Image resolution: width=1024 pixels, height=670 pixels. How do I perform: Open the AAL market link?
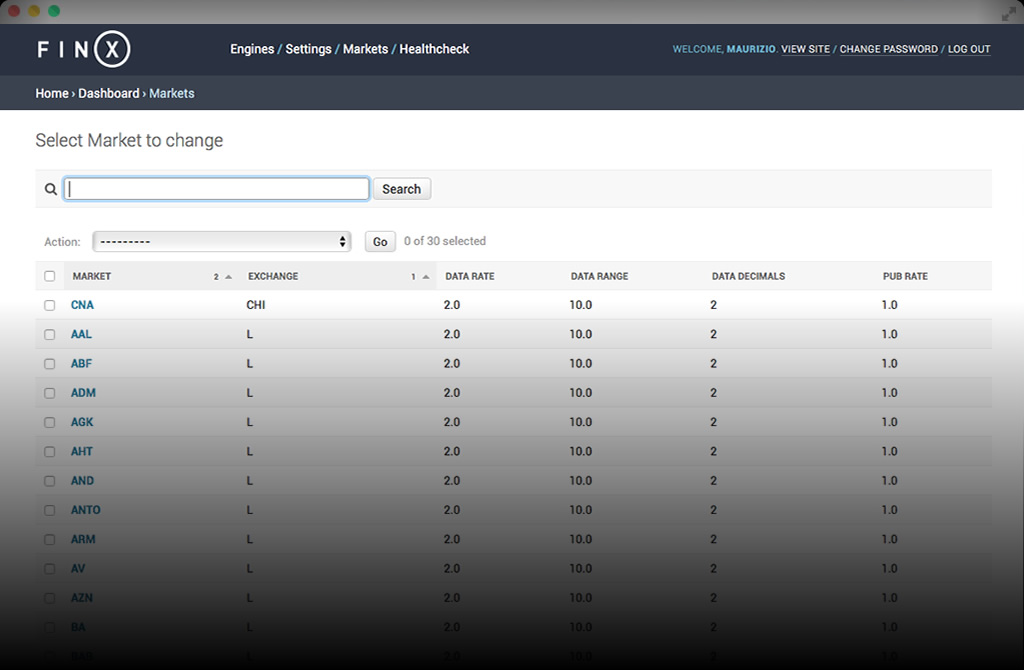tap(81, 334)
